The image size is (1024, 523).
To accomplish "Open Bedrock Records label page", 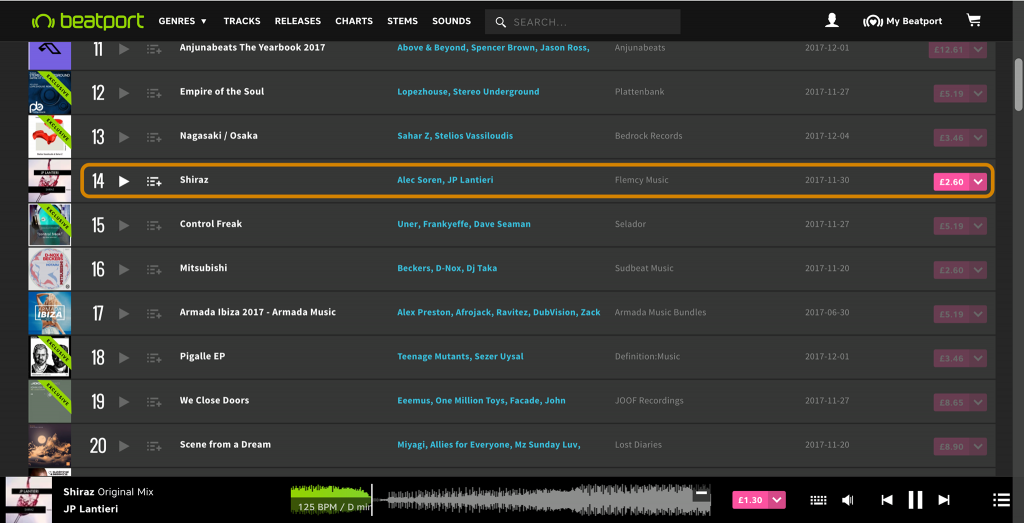I will 648,136.
